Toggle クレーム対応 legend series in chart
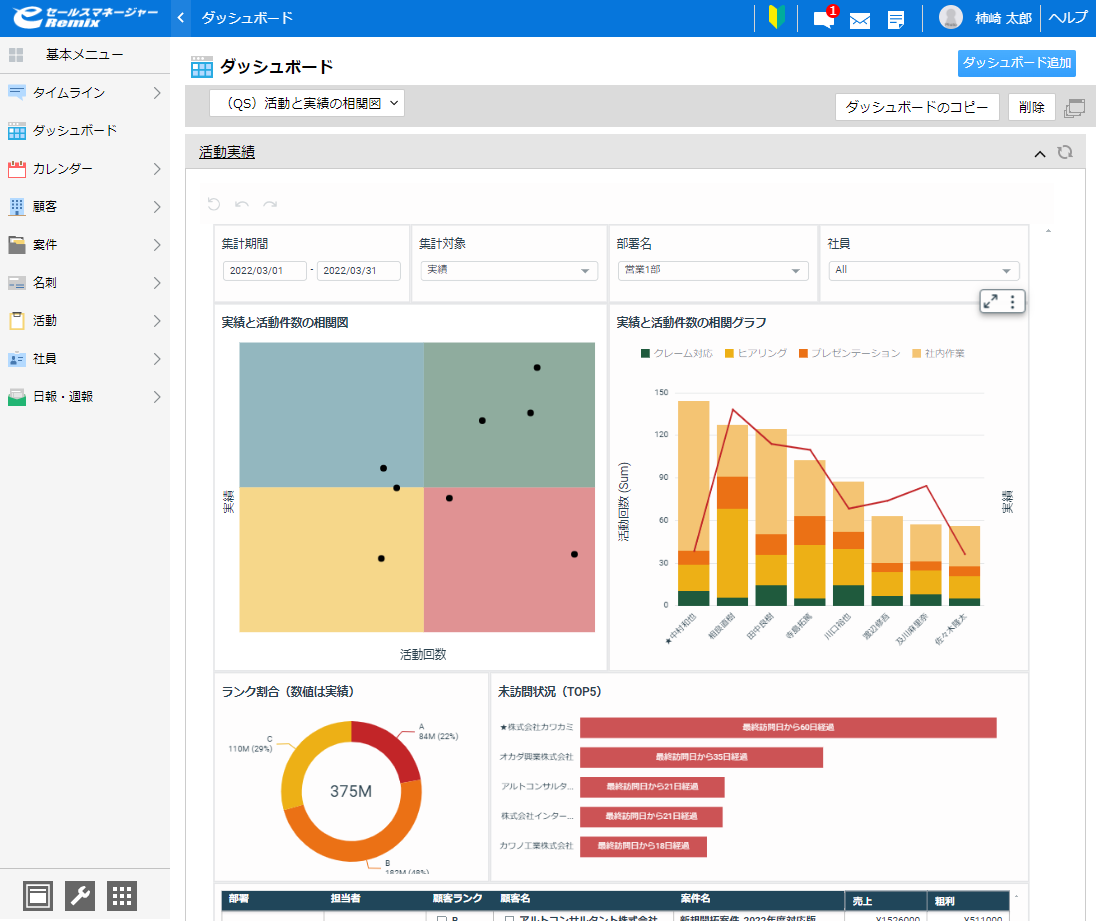 point(676,353)
